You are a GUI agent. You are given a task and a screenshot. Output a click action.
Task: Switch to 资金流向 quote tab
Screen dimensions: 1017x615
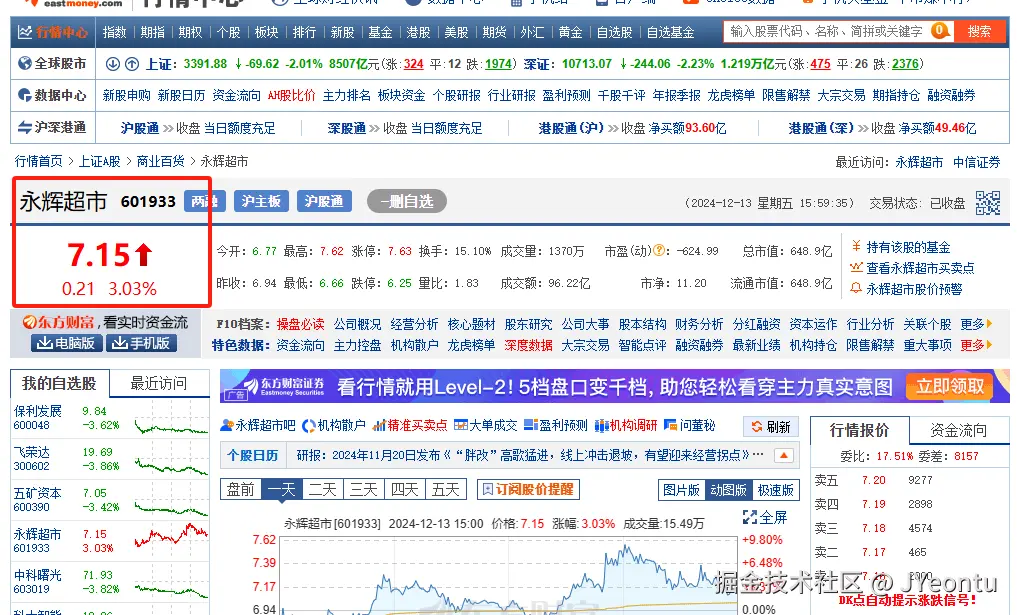point(959,430)
